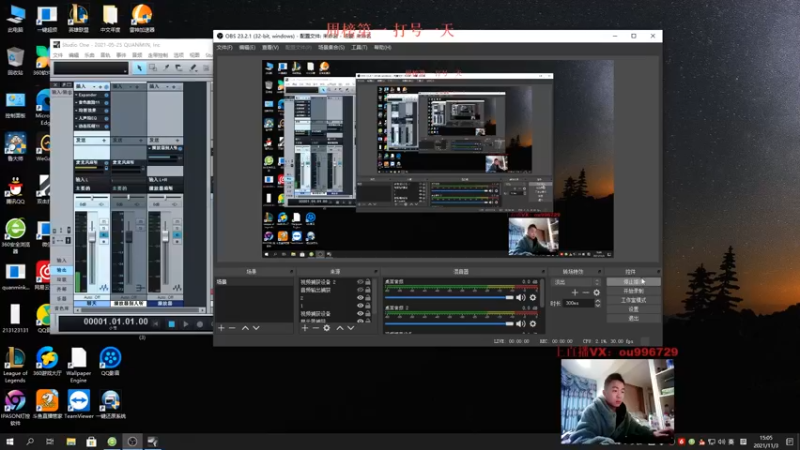Image resolution: width=800 pixels, height=450 pixels.
Task: Click 设置 button in OBS controls
Action: pos(633,309)
